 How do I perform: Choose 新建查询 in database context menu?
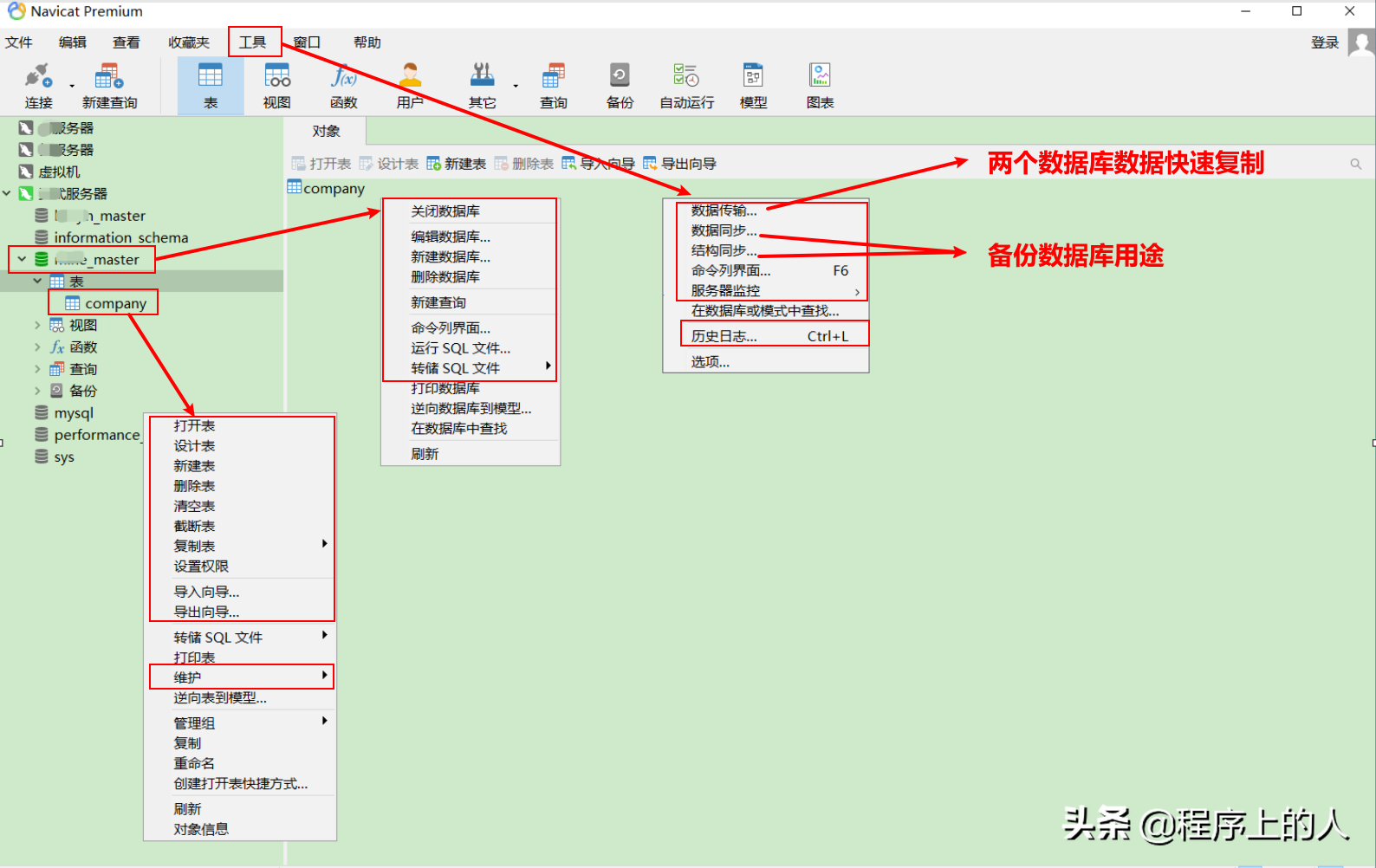pyautogui.click(x=471, y=302)
